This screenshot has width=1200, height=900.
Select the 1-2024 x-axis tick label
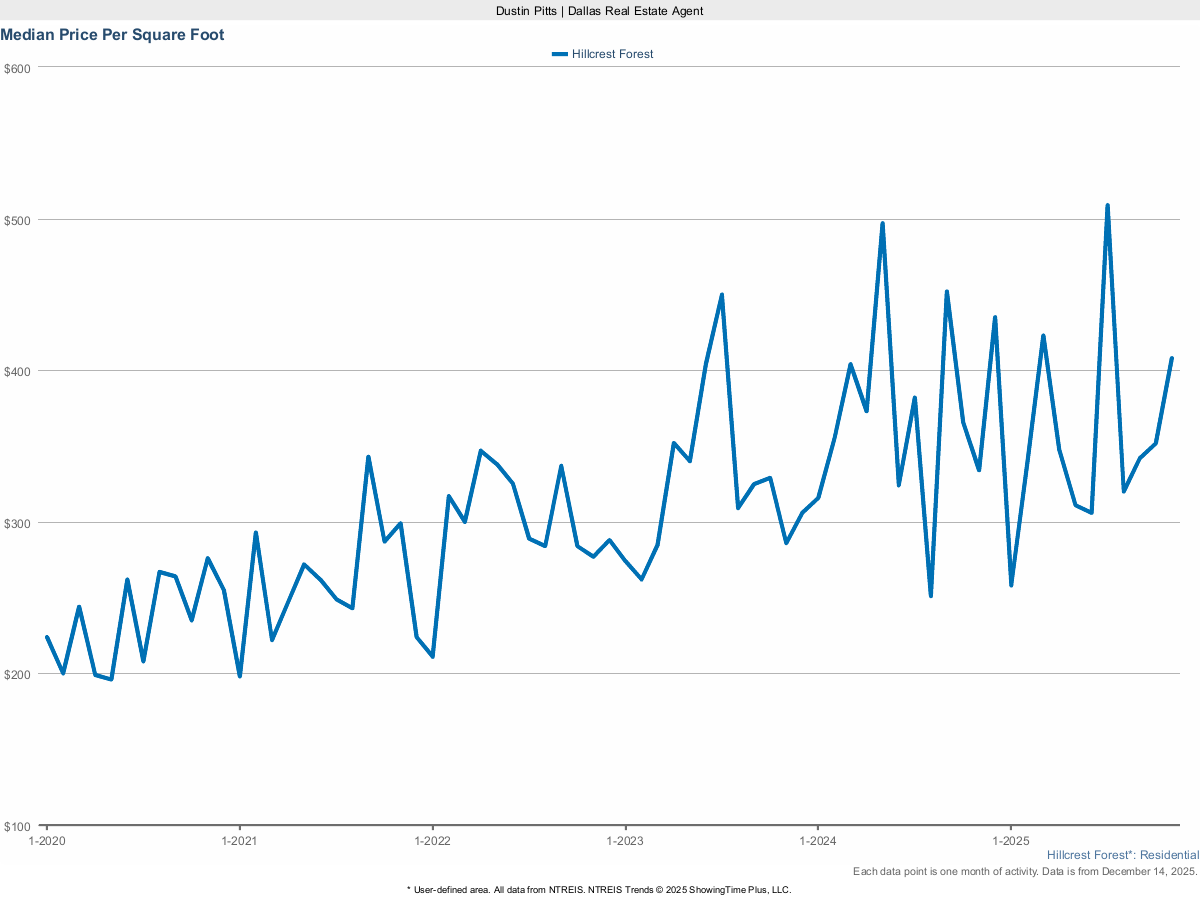[818, 841]
